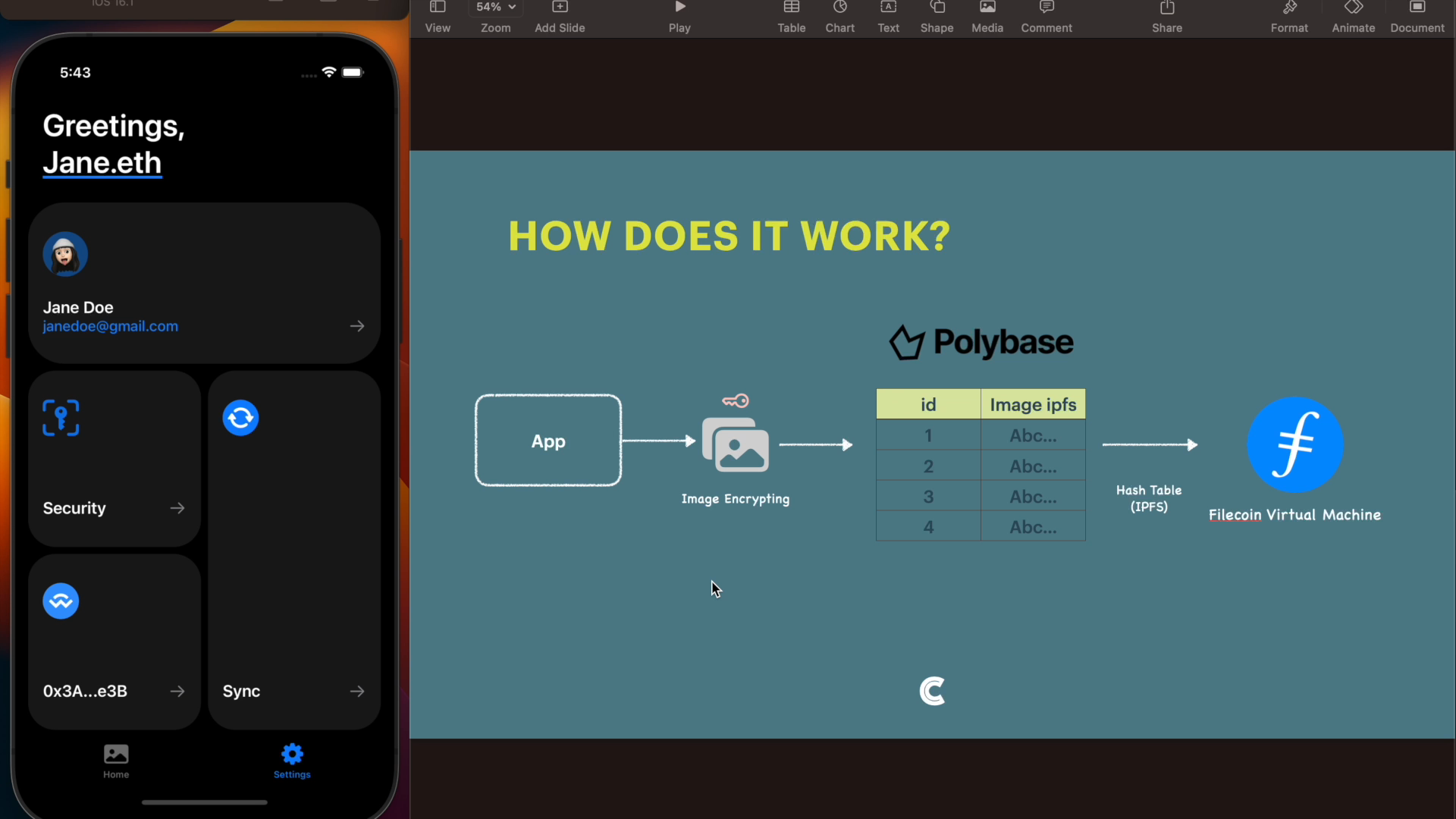
Task: Select the Image Encrypting label
Action: [735, 499]
